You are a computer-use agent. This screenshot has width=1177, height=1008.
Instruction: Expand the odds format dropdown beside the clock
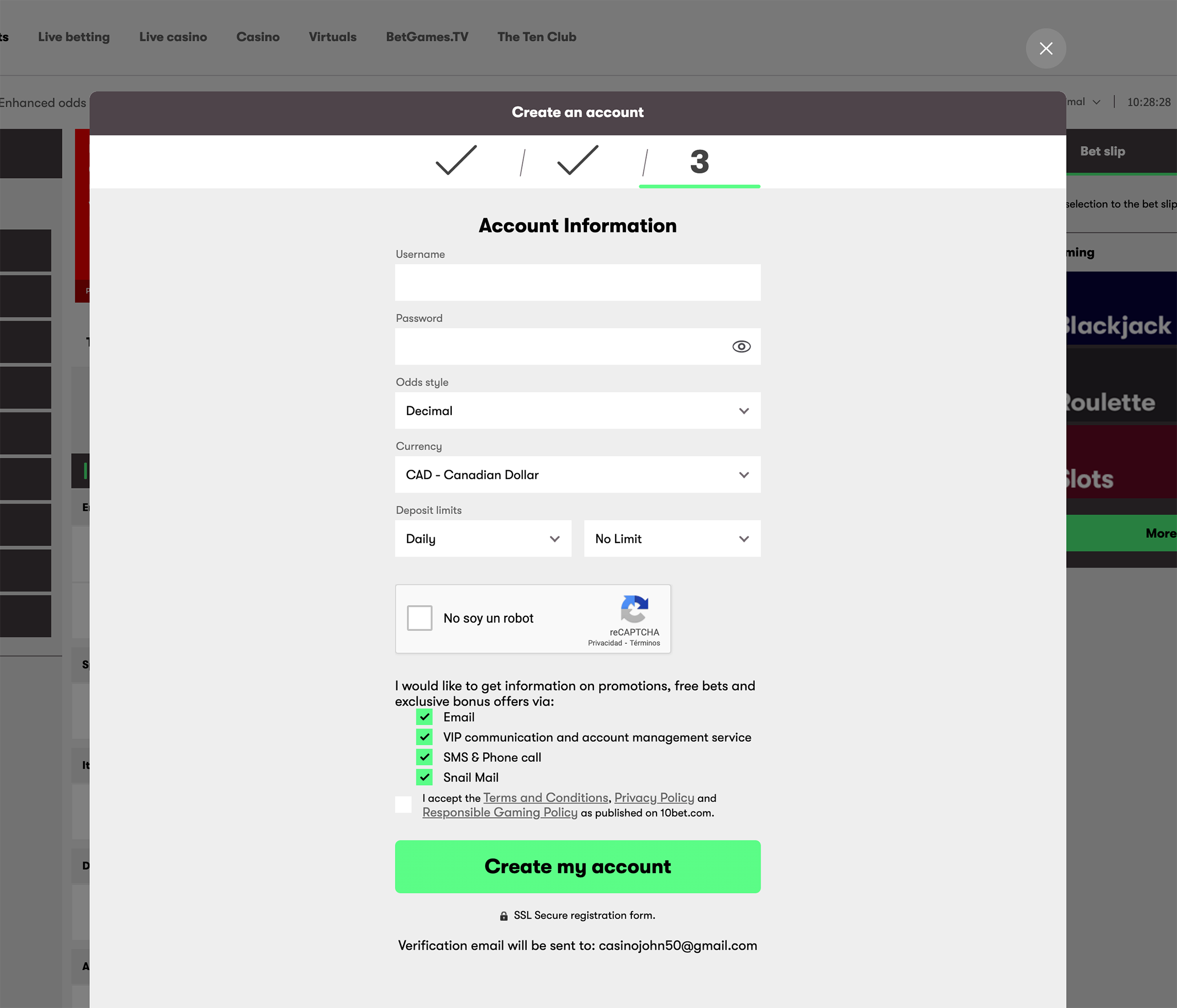pyautogui.click(x=1084, y=102)
